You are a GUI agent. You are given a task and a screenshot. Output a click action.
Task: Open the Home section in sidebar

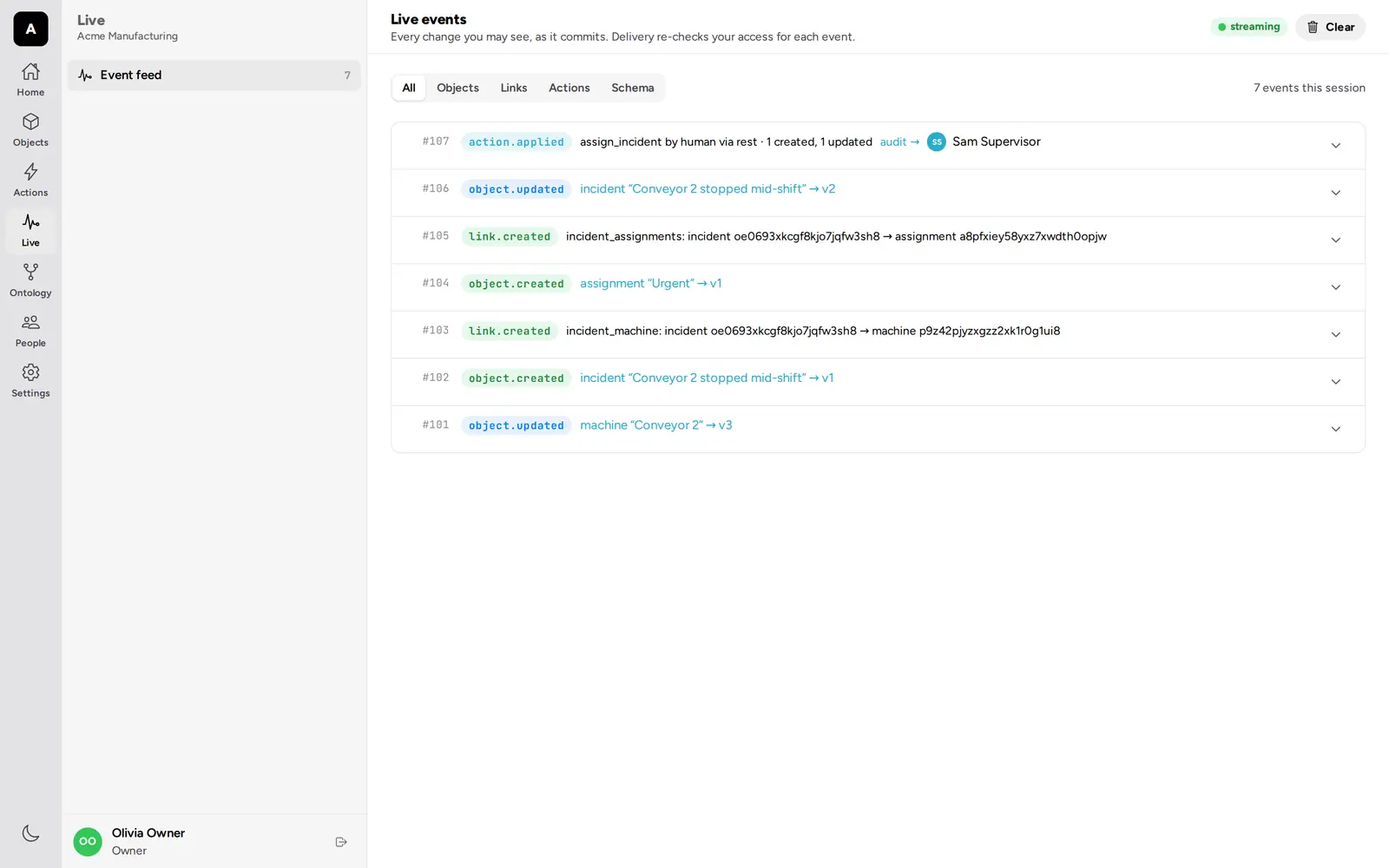point(30,80)
